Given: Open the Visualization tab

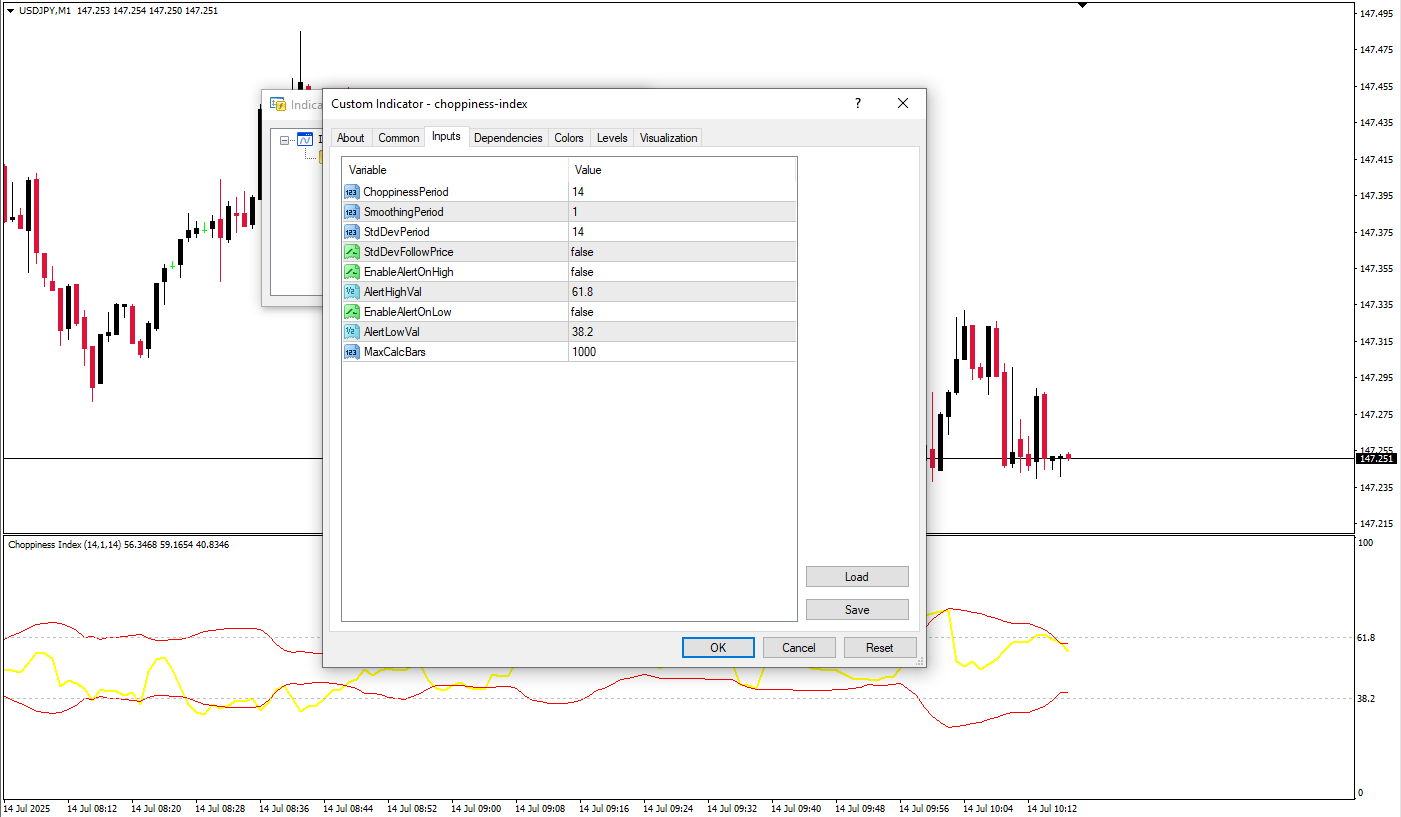Looking at the screenshot, I should pyautogui.click(x=668, y=138).
